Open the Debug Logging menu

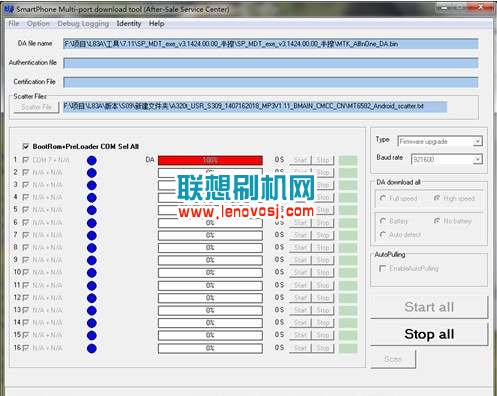coord(83,24)
